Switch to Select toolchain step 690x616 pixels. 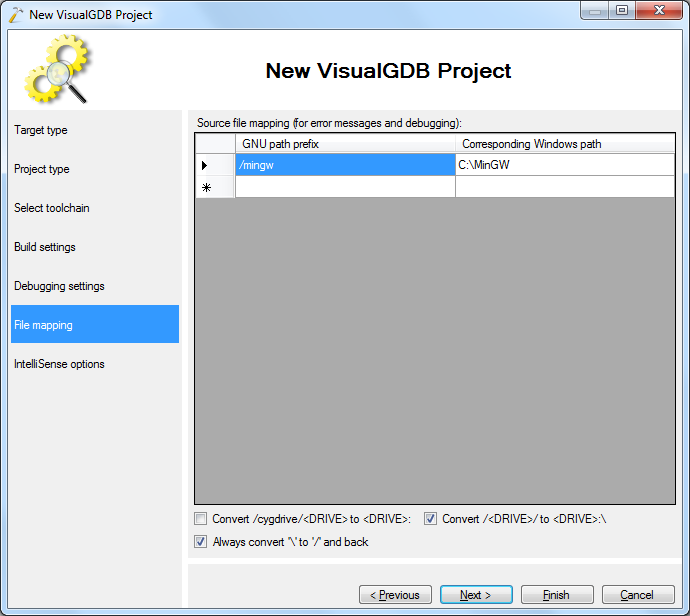(95, 208)
